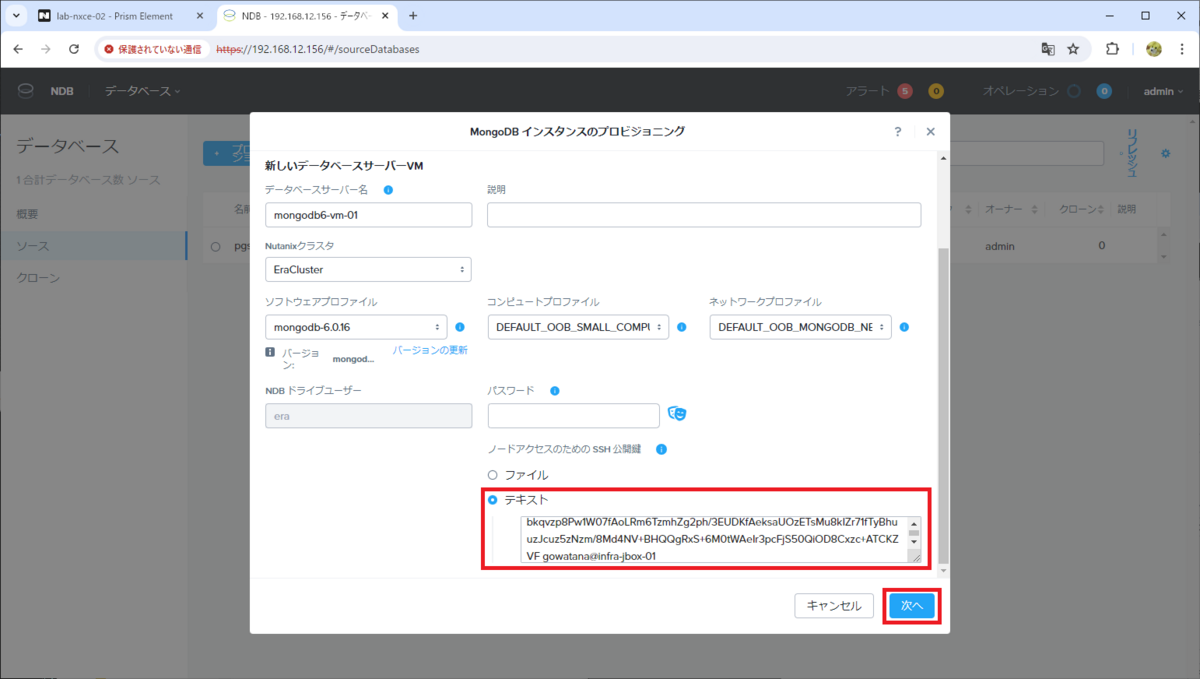Bookmark this page with star icon
1200x679 pixels.
point(1073,48)
